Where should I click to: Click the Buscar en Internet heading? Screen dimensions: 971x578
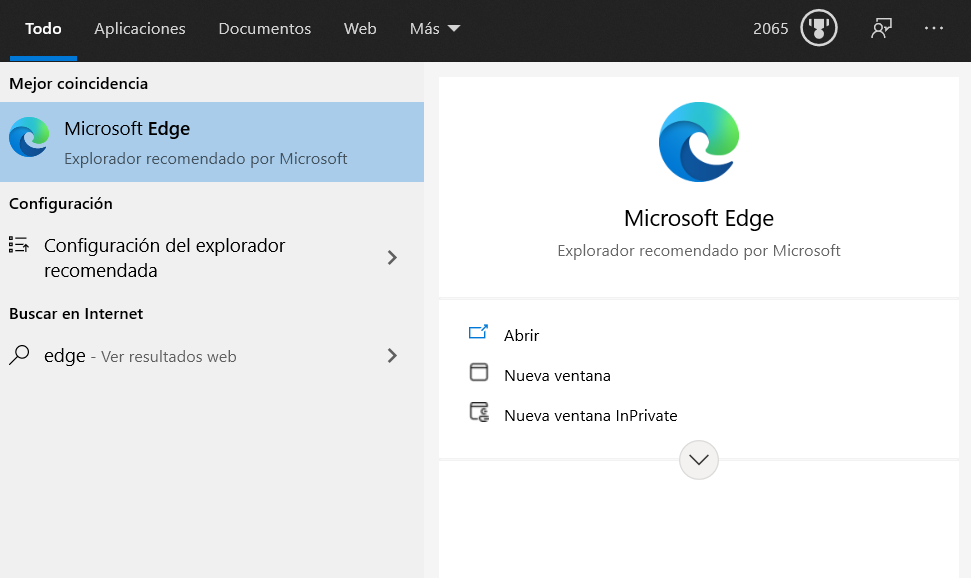pyautogui.click(x=76, y=313)
